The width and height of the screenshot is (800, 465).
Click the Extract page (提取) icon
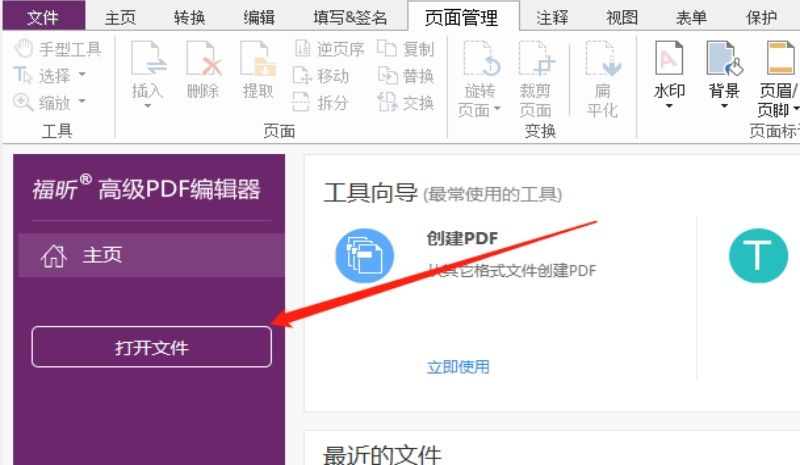coord(258,60)
